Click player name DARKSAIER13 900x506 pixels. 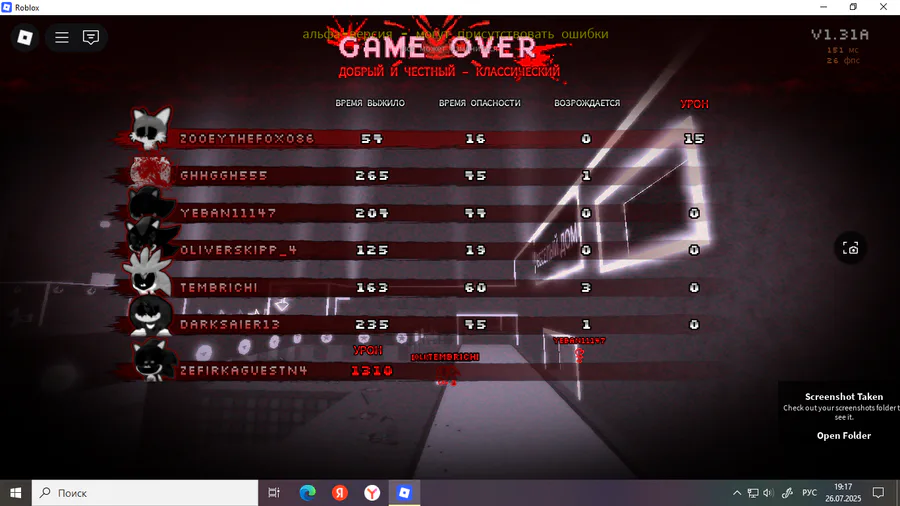click(230, 325)
